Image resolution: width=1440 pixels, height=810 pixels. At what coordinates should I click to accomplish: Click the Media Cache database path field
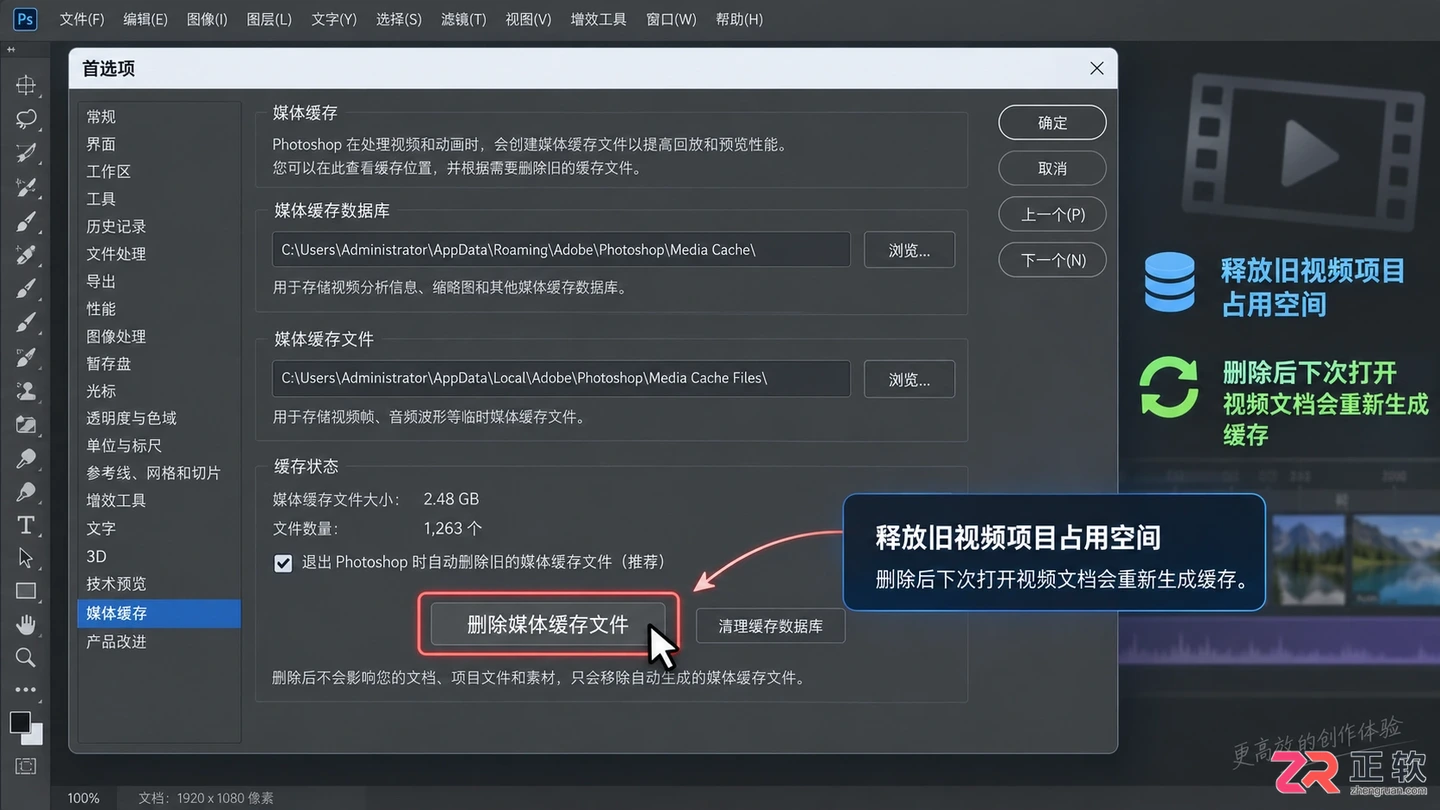click(561, 250)
